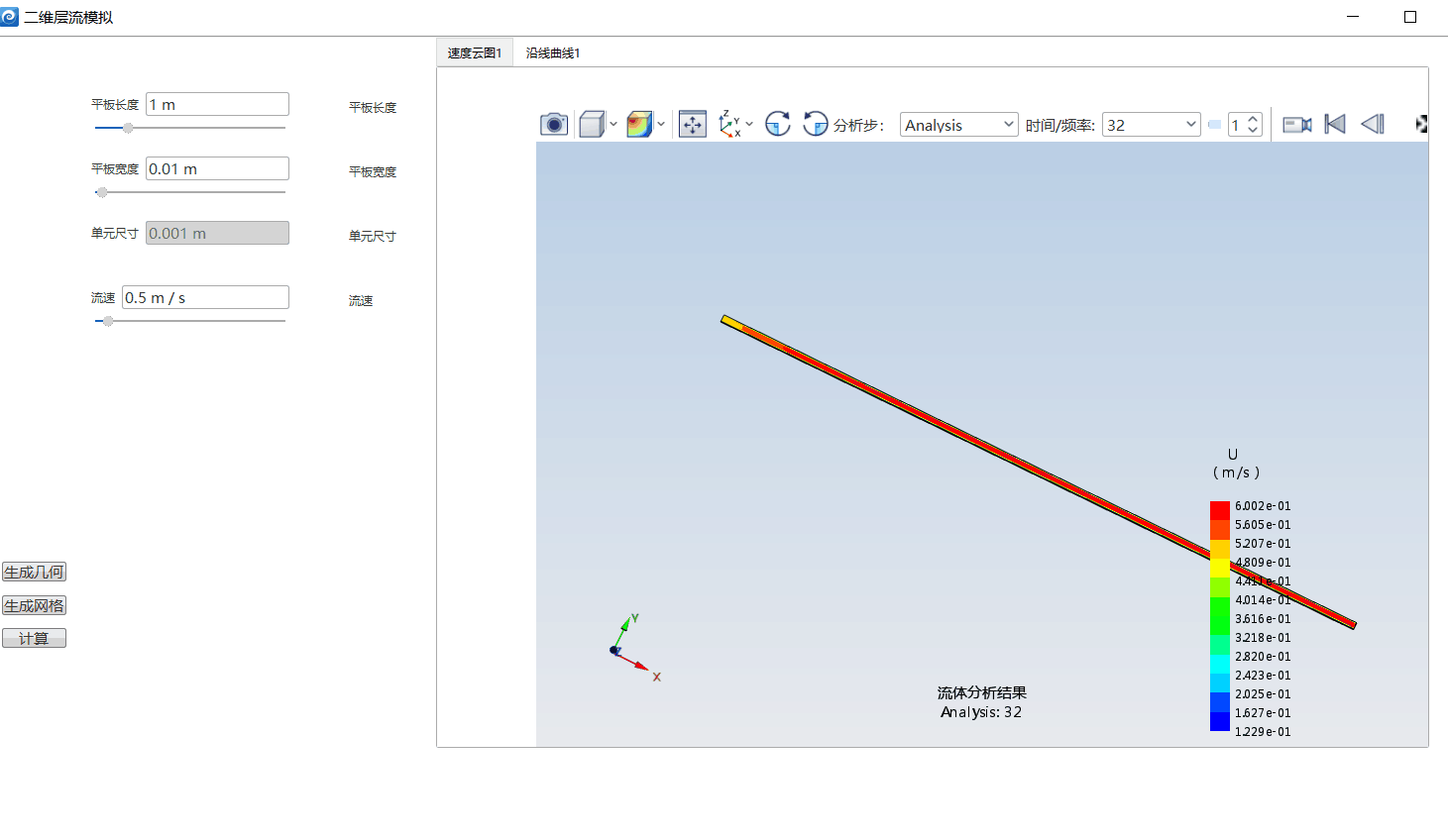The height and width of the screenshot is (840, 1448).
Task: Switch to the 沿线曲线1 tab
Action: click(553, 53)
